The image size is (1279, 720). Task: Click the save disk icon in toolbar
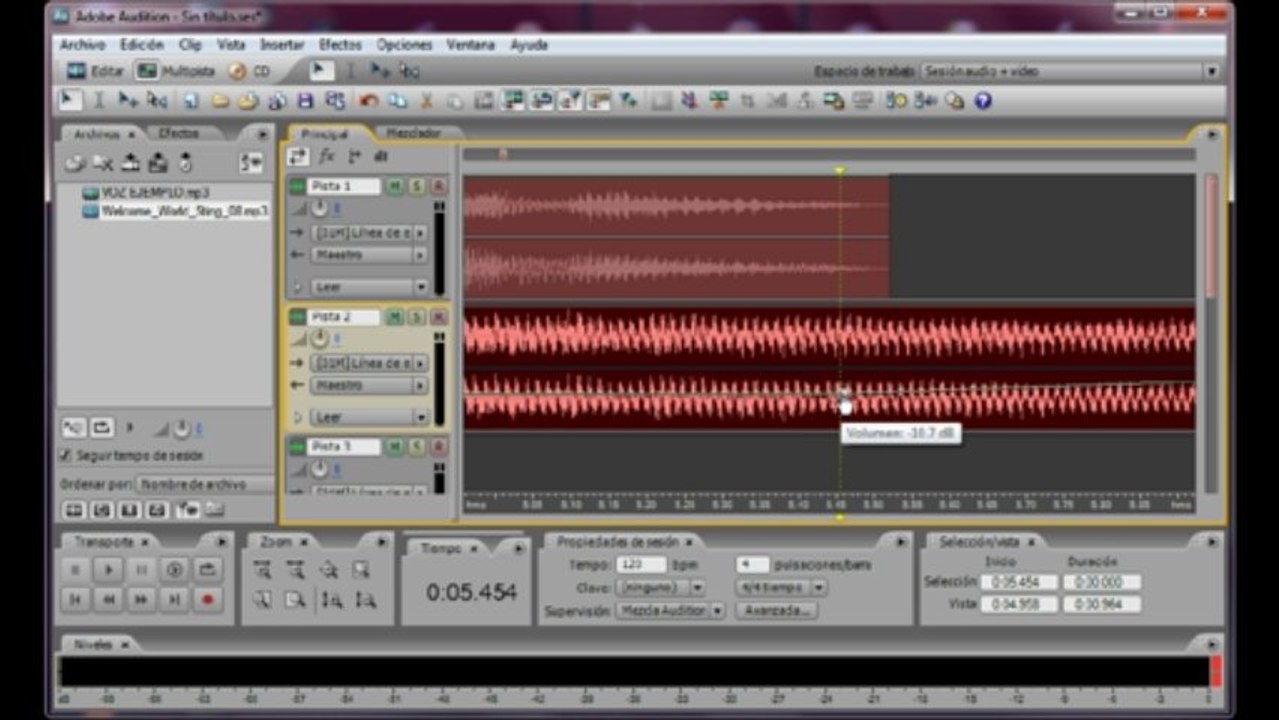(x=306, y=101)
